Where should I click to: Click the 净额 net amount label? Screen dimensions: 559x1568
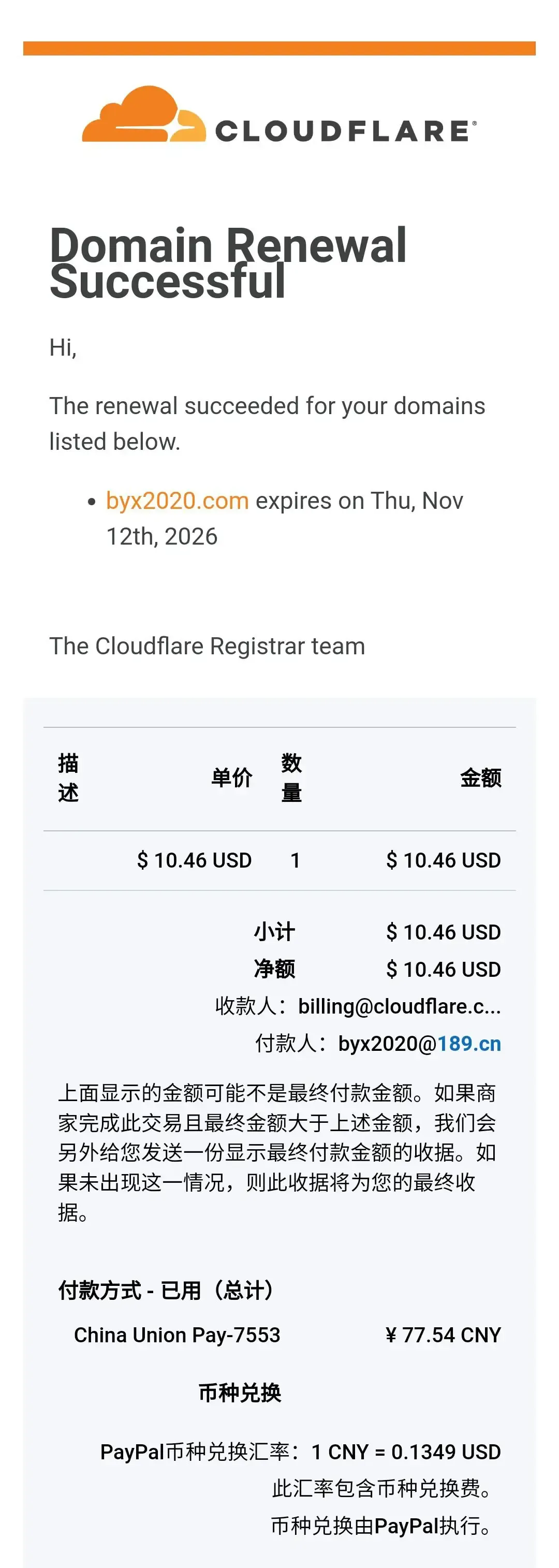pyautogui.click(x=274, y=969)
